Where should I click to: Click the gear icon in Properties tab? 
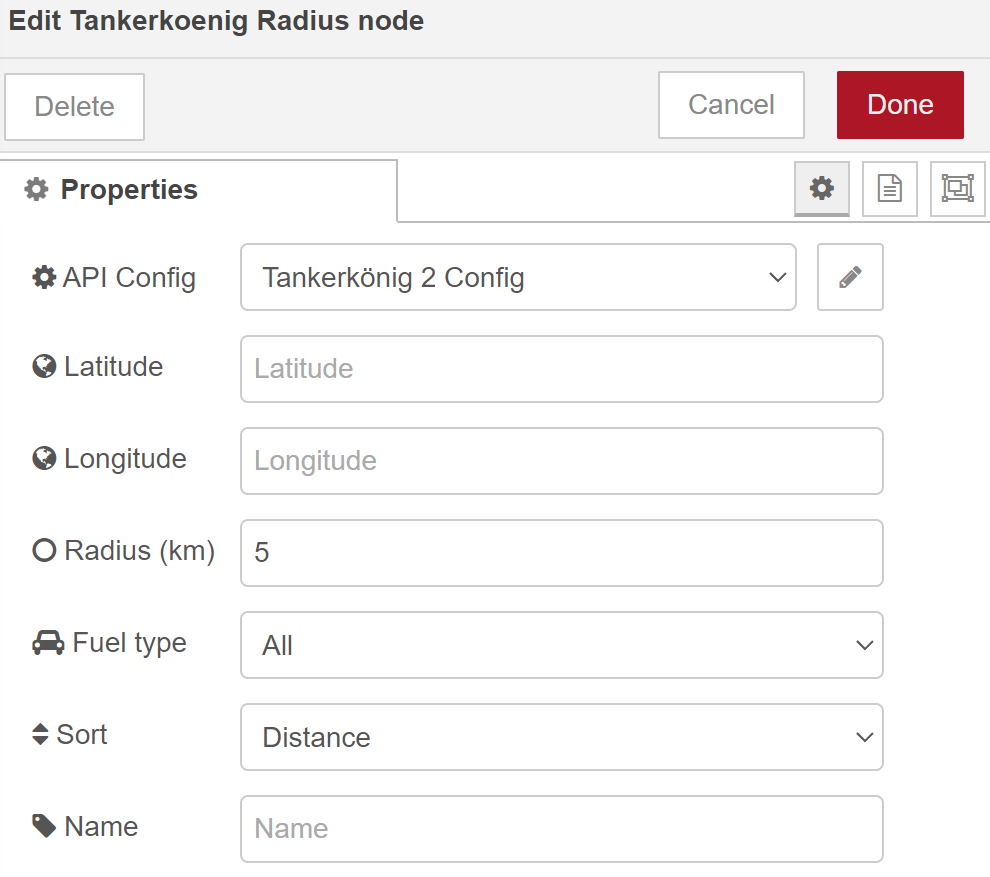36,189
